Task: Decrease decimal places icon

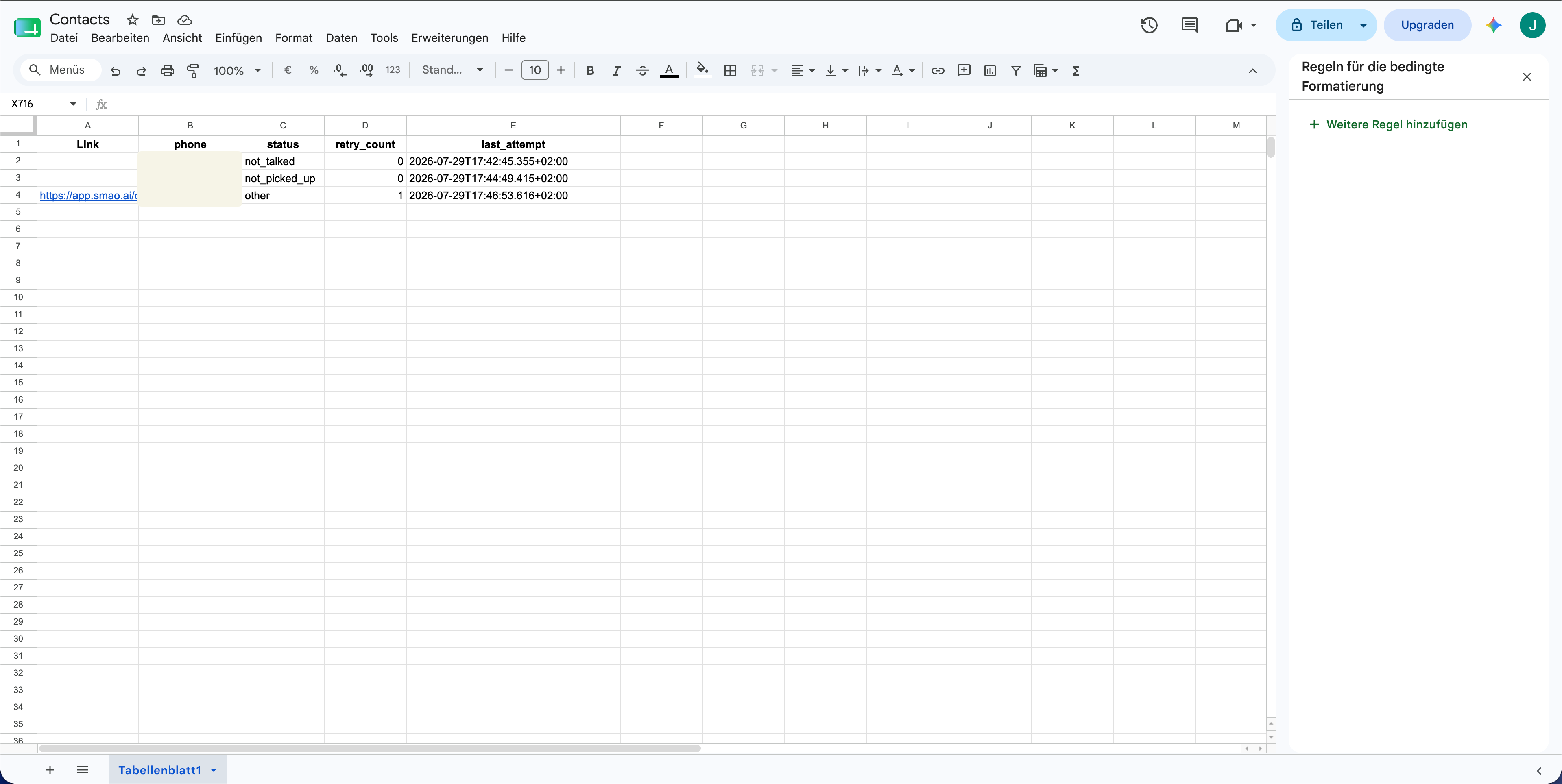Action: [340, 70]
